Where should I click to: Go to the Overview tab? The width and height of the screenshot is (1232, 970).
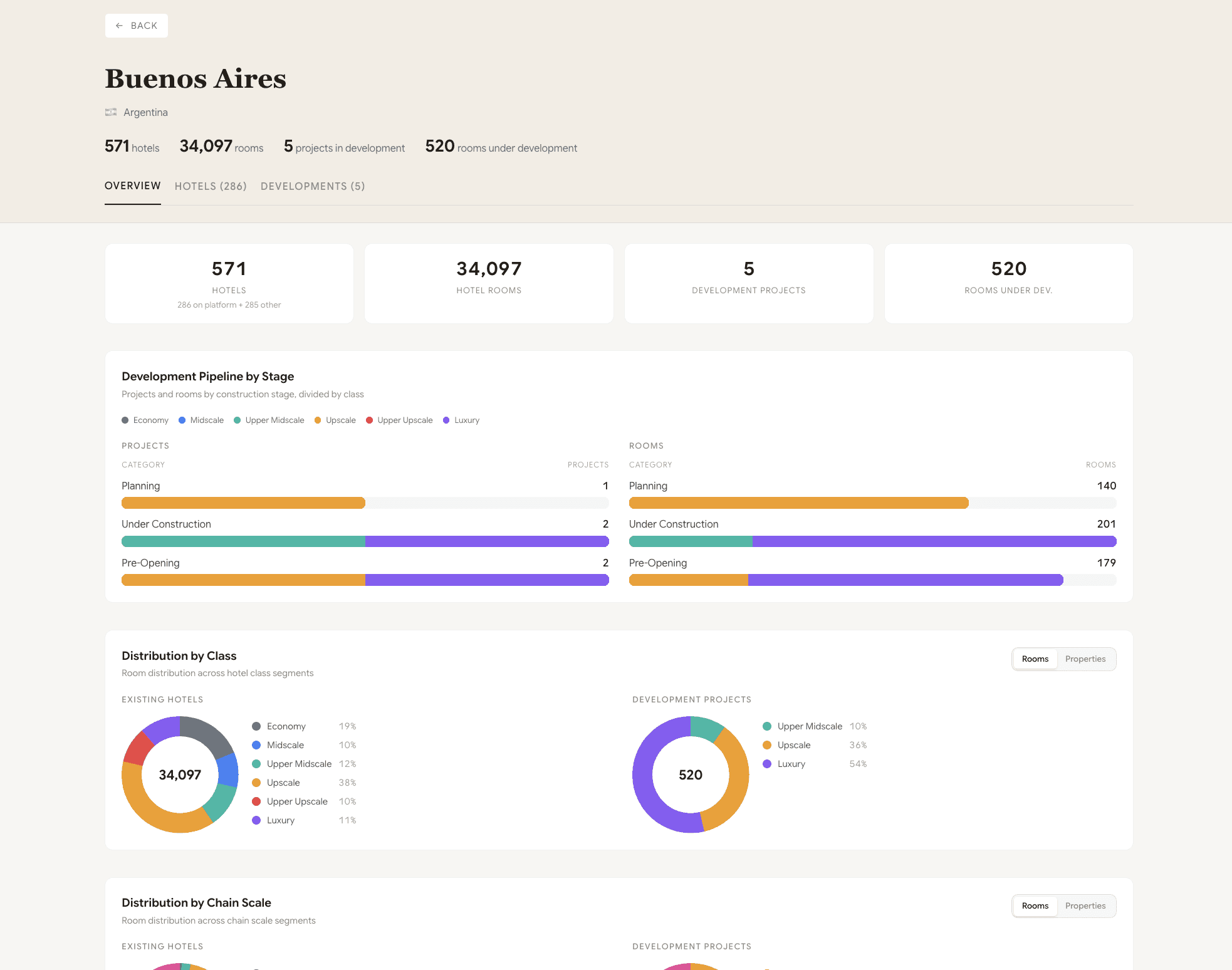click(x=133, y=186)
